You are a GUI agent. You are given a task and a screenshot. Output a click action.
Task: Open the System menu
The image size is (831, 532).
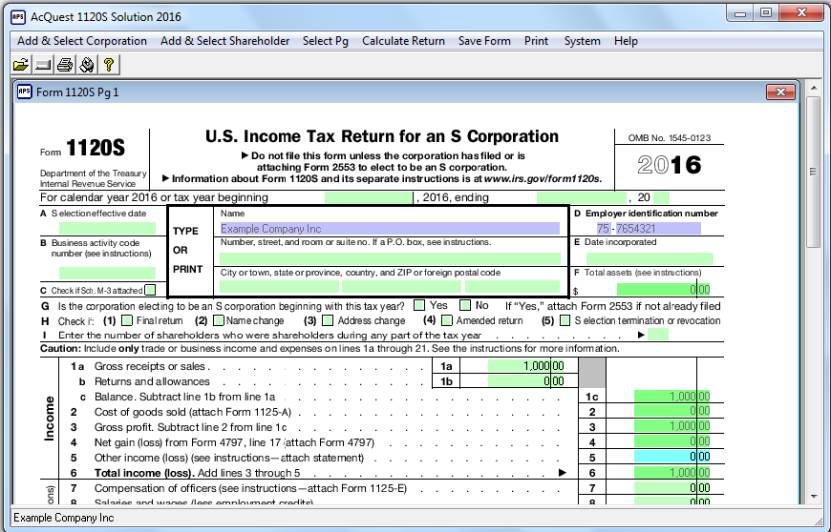[x=582, y=41]
